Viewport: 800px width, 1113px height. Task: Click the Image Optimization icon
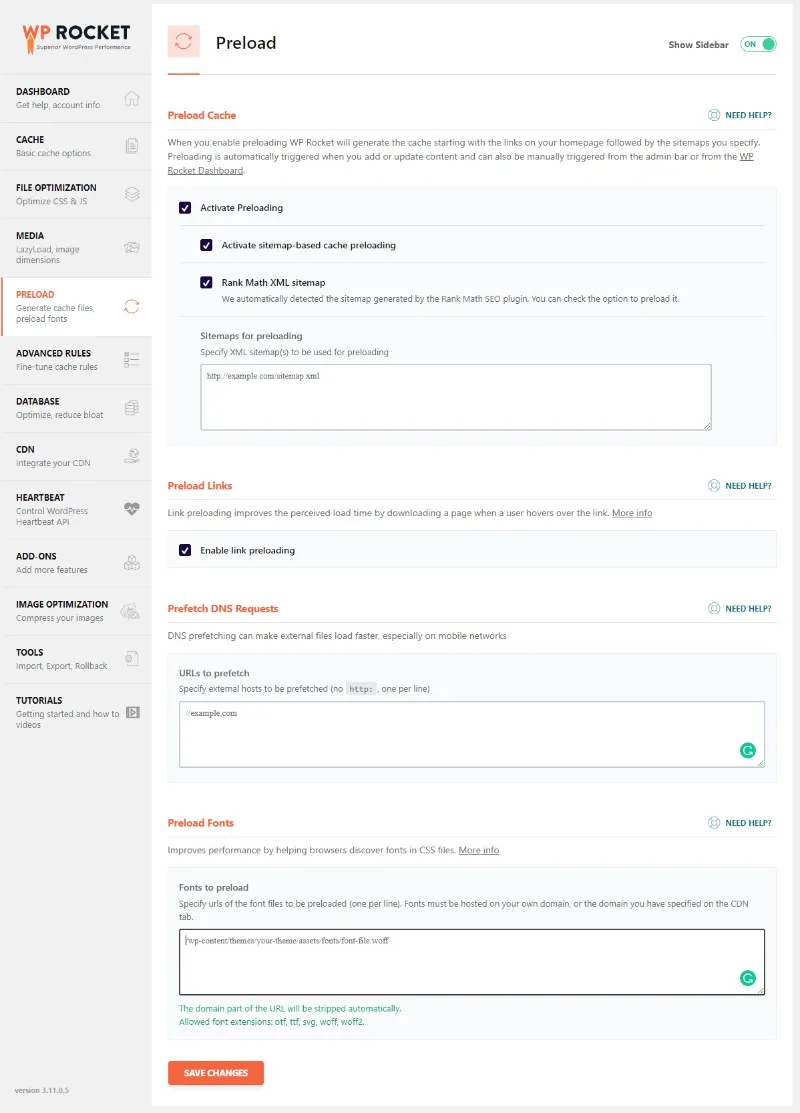pyautogui.click(x=131, y=611)
